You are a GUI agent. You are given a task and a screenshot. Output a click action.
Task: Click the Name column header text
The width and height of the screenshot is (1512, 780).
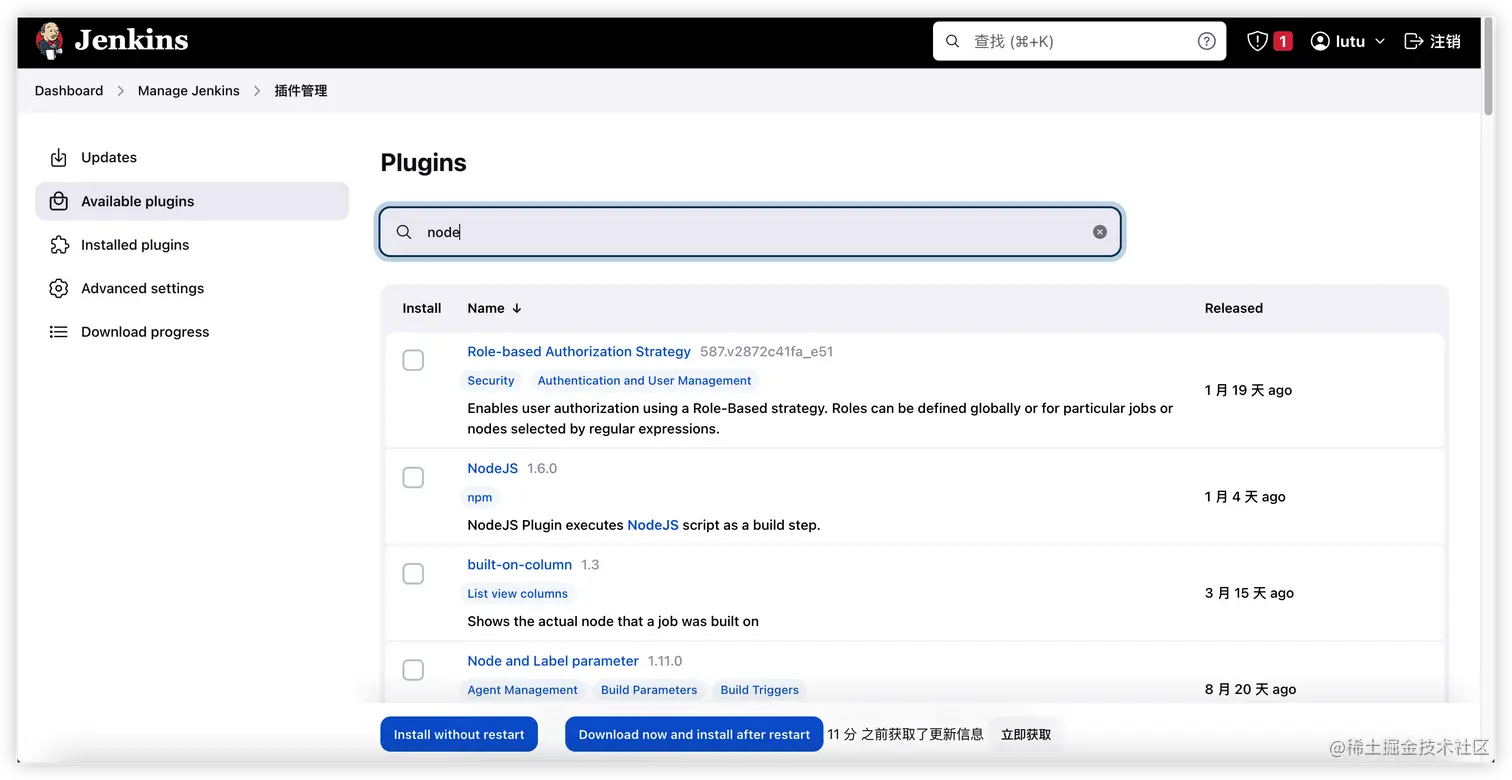486,308
